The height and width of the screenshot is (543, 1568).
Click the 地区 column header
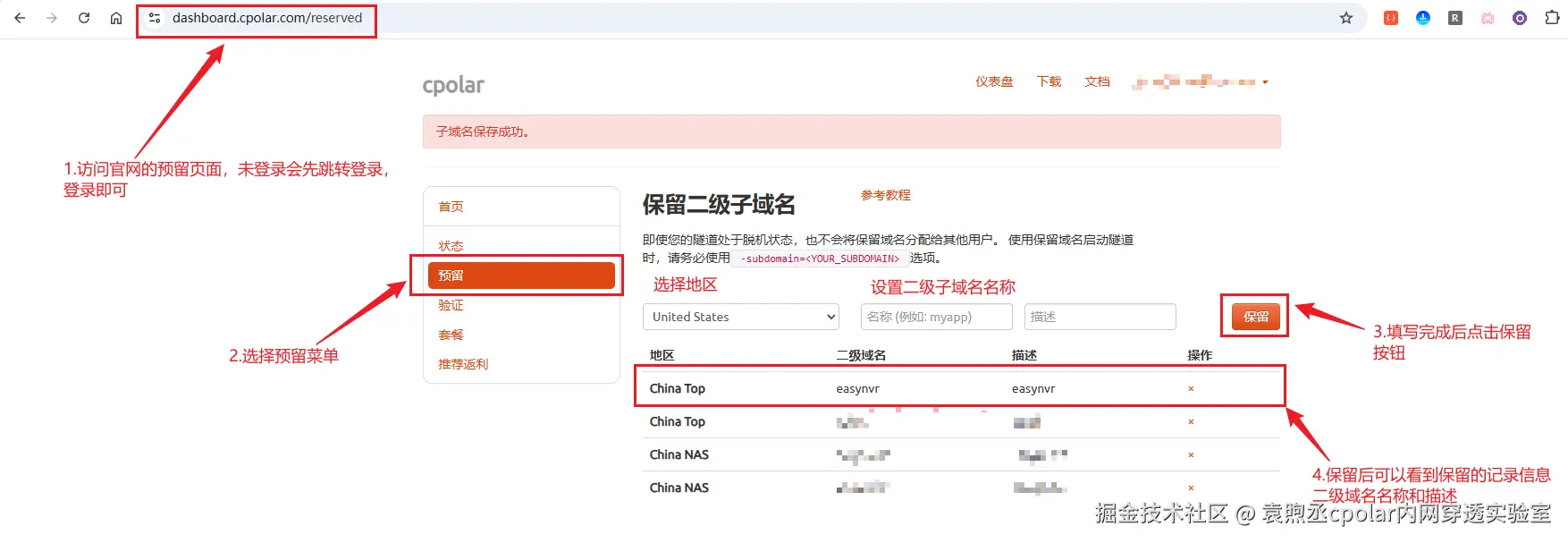click(x=662, y=355)
